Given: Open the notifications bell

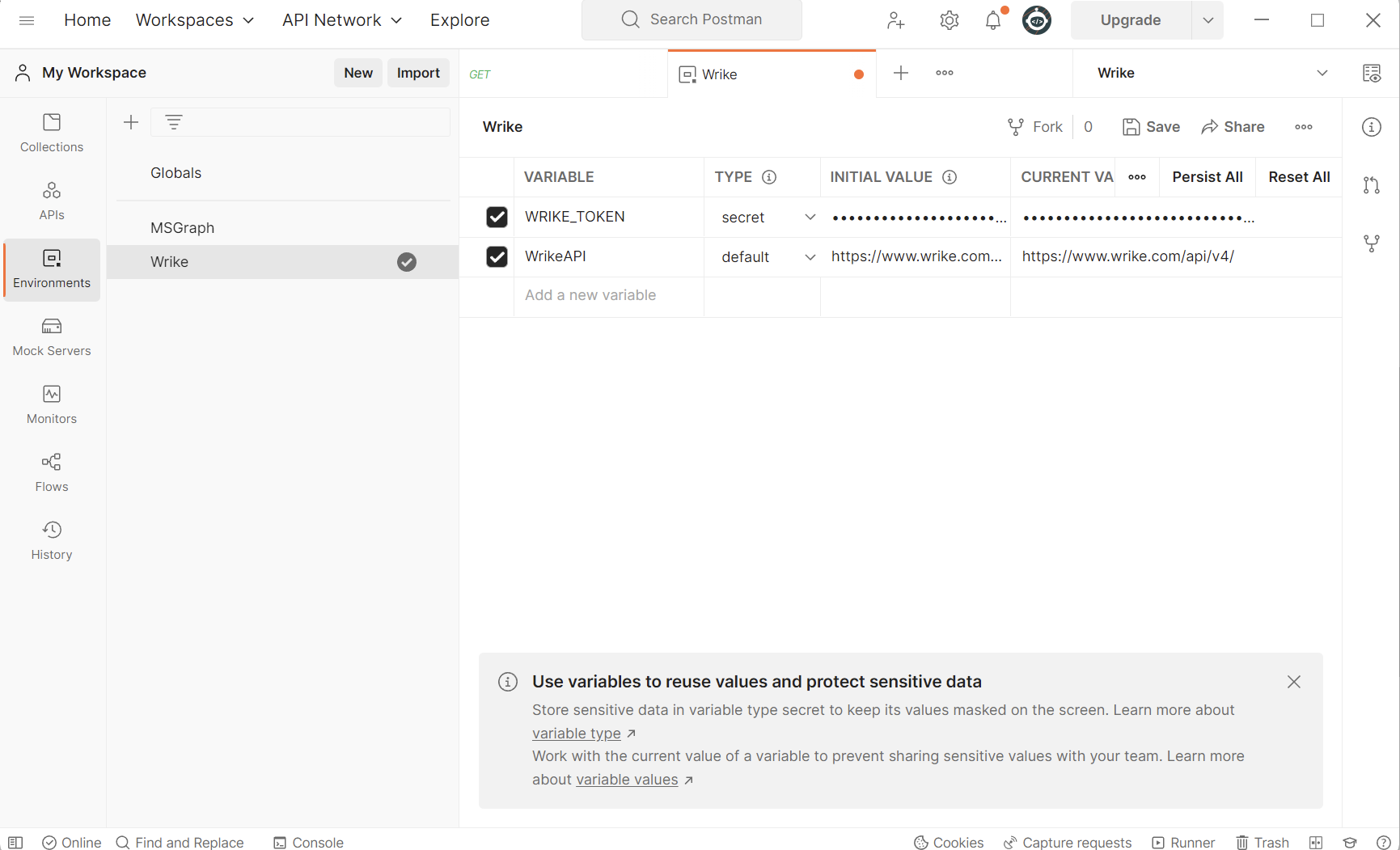Looking at the screenshot, I should pyautogui.click(x=994, y=20).
